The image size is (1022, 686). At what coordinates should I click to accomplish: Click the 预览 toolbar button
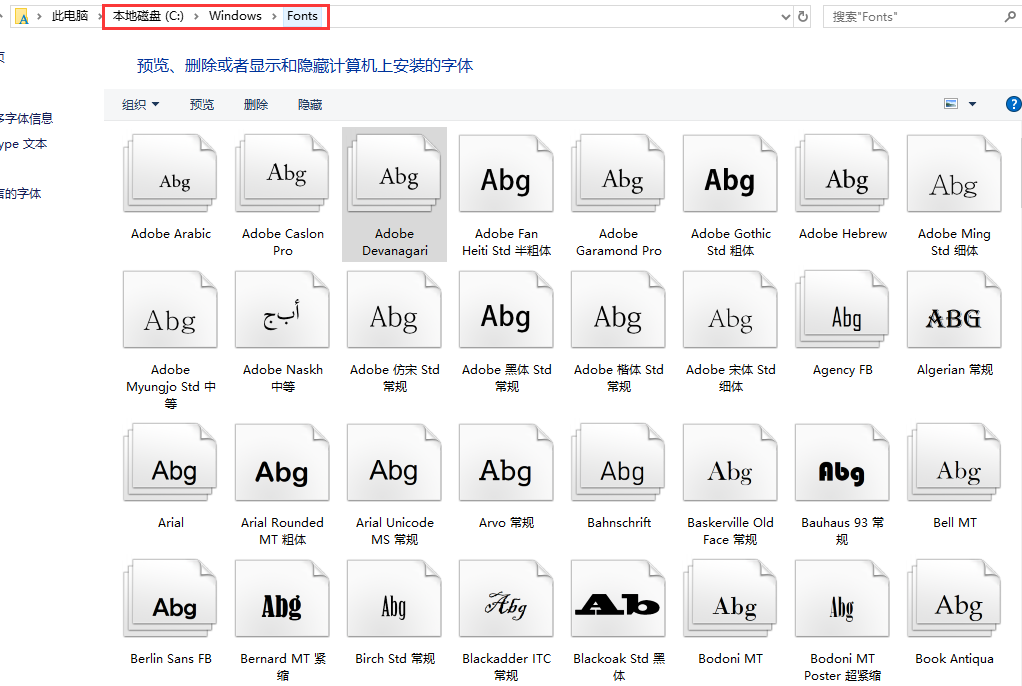point(201,104)
